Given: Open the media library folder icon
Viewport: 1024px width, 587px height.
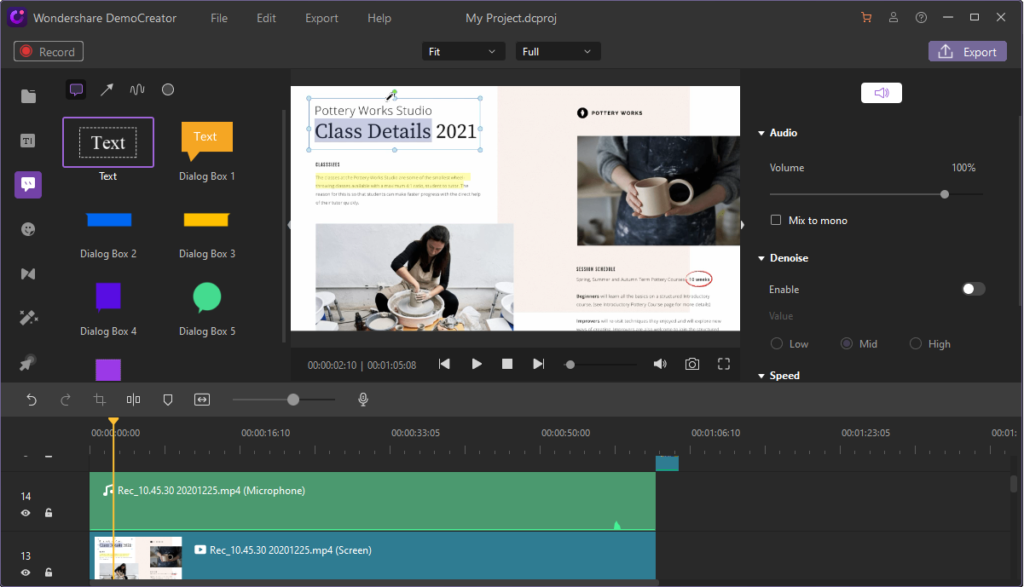Looking at the screenshot, I should tap(28, 96).
